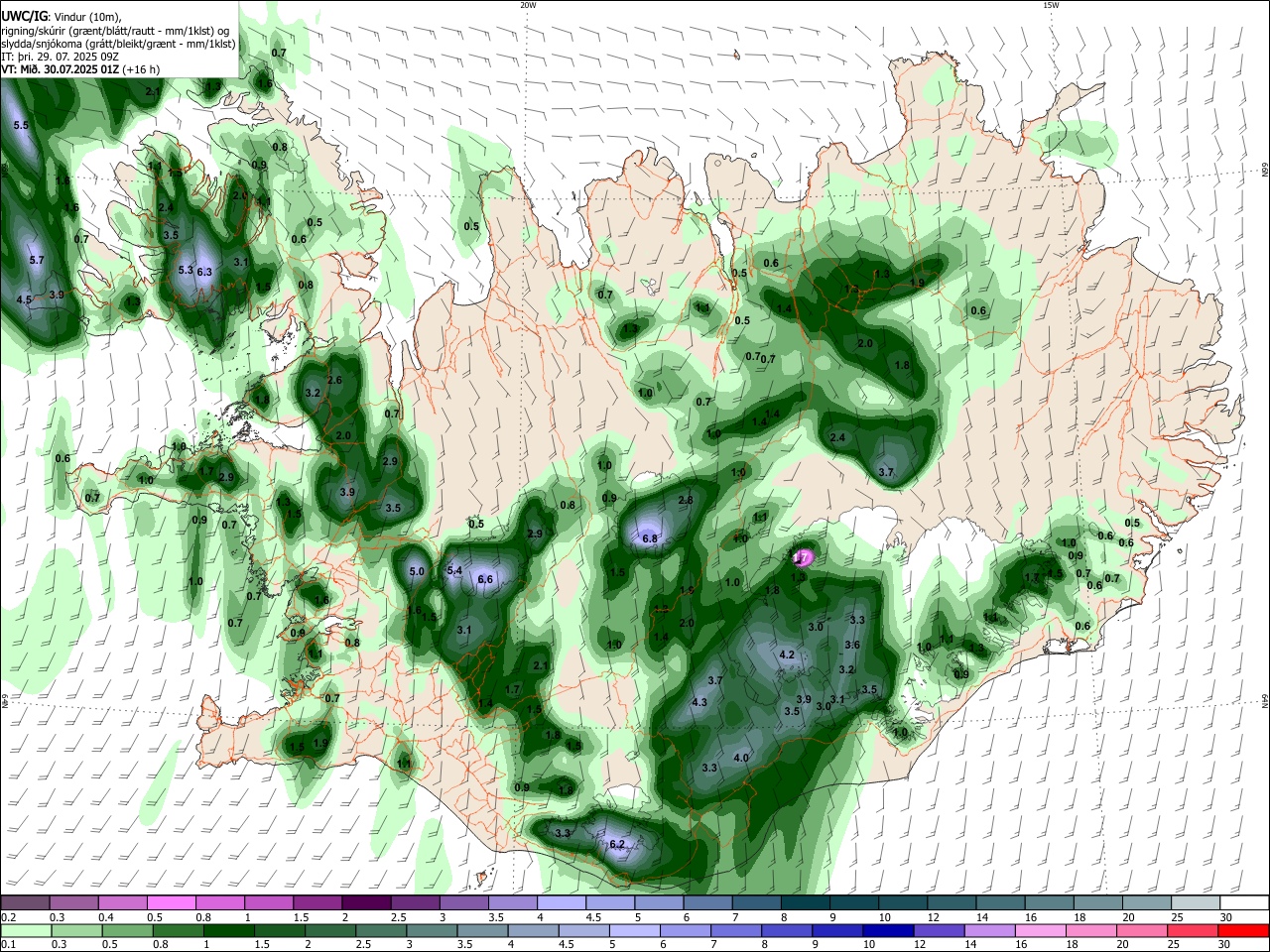Click the magenta sleet spot marked 1.7
1270x952 pixels.
pos(801,558)
